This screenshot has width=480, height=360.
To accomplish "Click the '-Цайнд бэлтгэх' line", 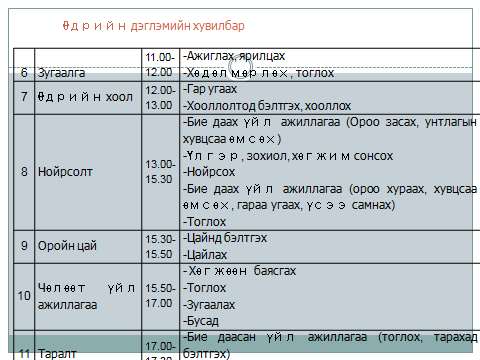I will pyautogui.click(x=225, y=238).
